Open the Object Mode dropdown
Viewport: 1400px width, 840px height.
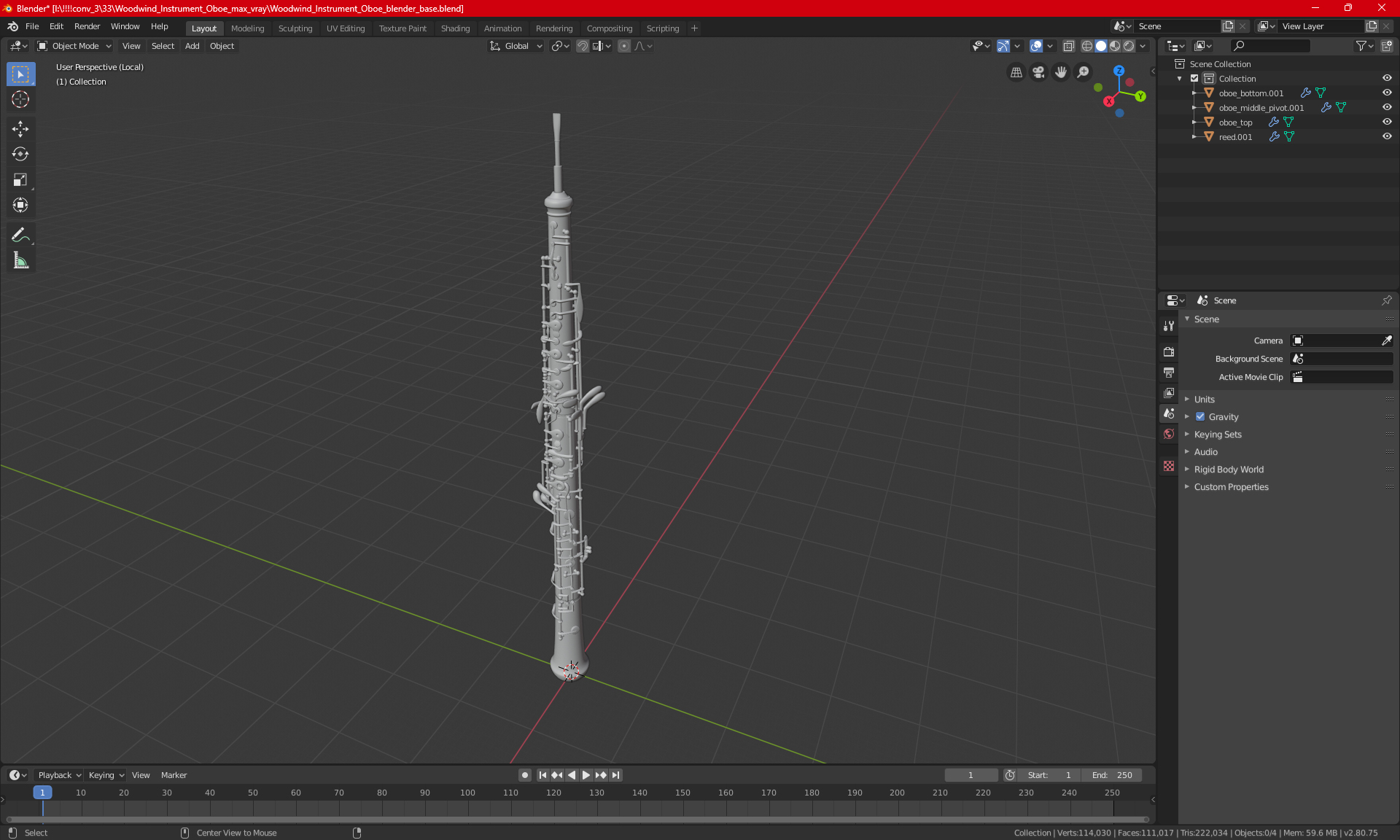74,46
